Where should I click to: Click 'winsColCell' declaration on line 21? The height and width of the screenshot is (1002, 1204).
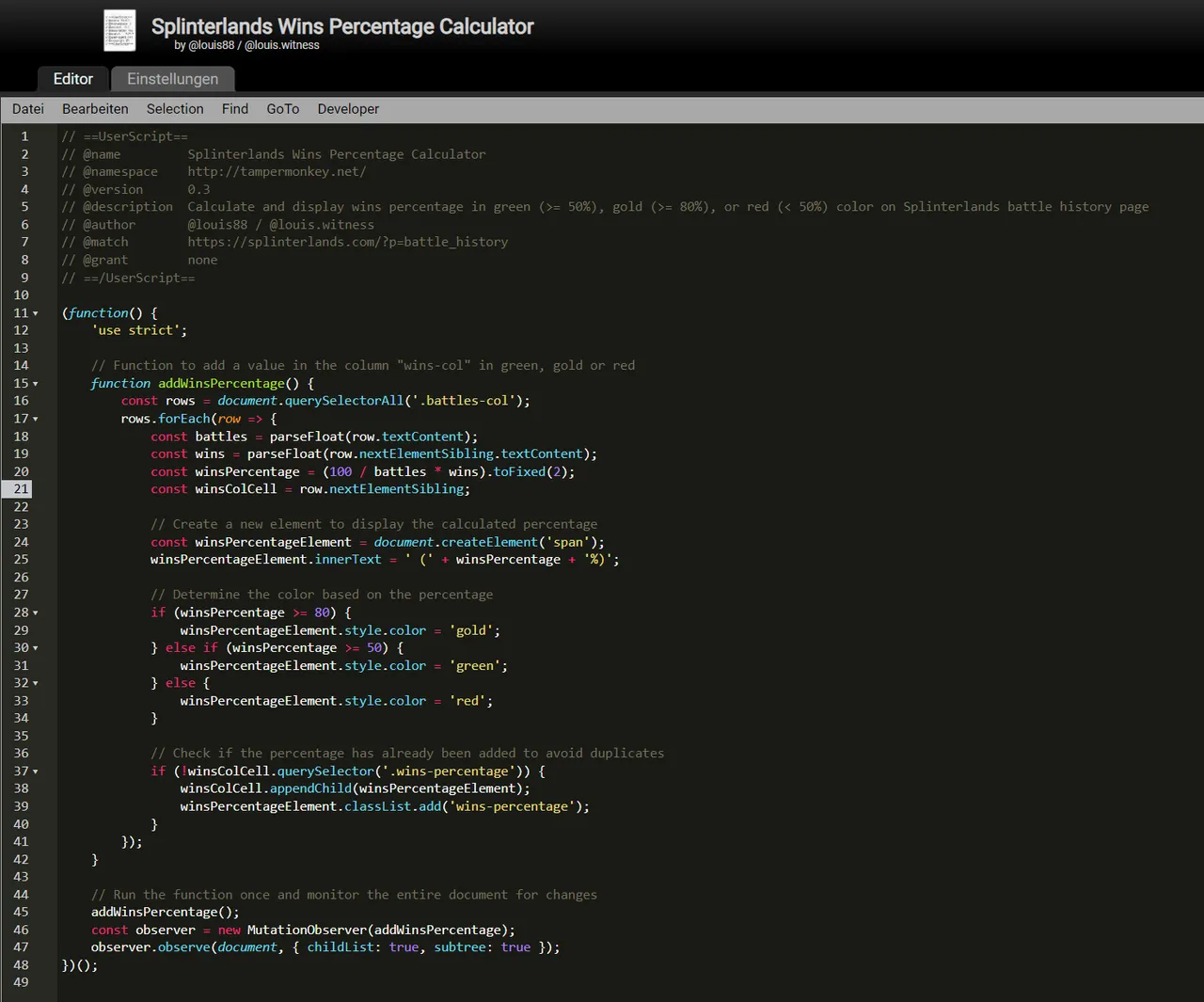pos(236,489)
